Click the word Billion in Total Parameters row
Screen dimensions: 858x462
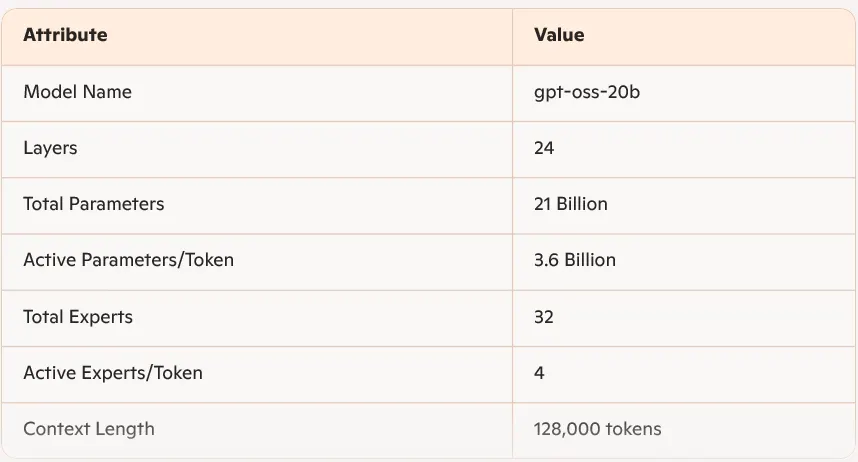point(582,204)
